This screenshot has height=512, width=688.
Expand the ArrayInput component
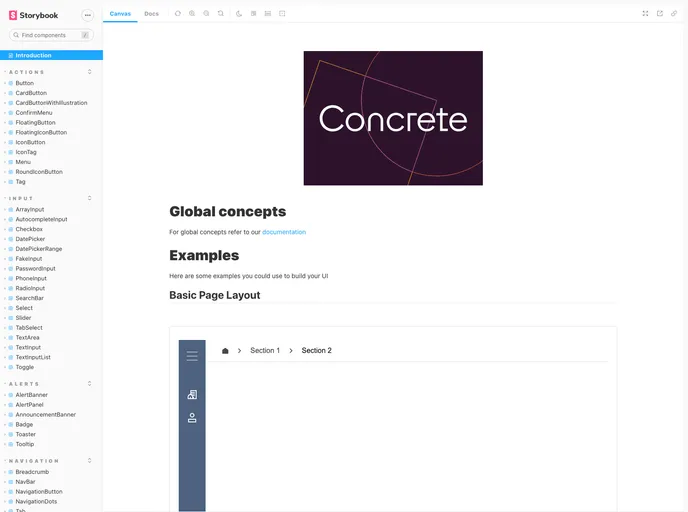pyautogui.click(x=30, y=209)
